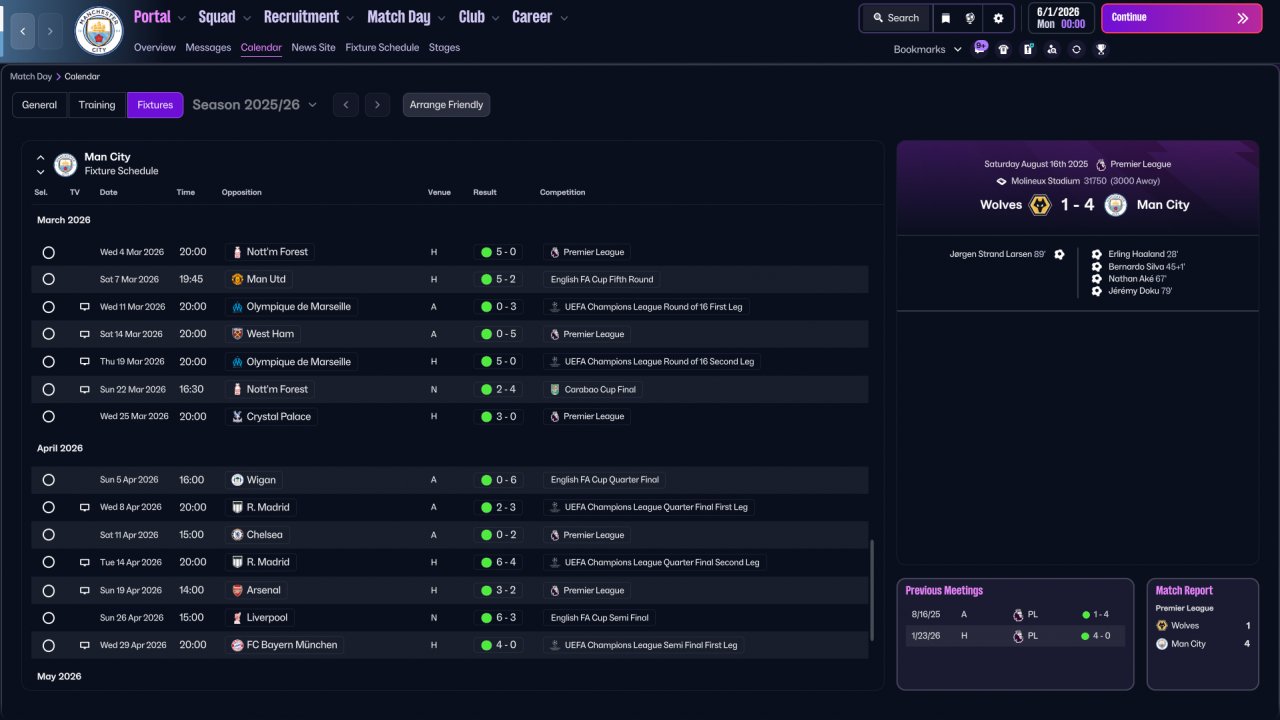The width and height of the screenshot is (1280, 720).
Task: Click the TV icon on Arsenal fixture row
Action: (85, 590)
